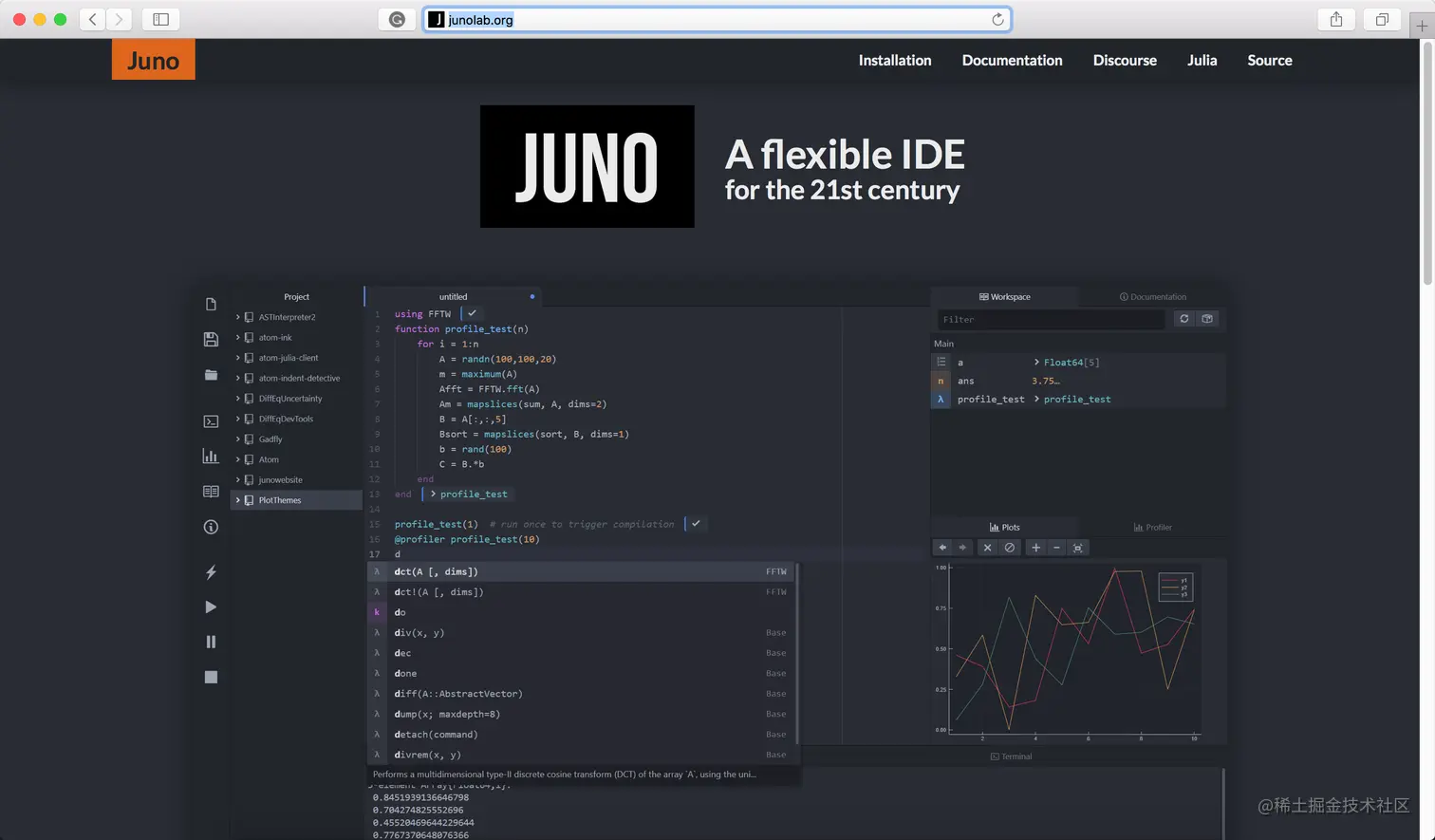Click the Safari share icon
Screen dimensions: 1435x840
coord(1336,19)
